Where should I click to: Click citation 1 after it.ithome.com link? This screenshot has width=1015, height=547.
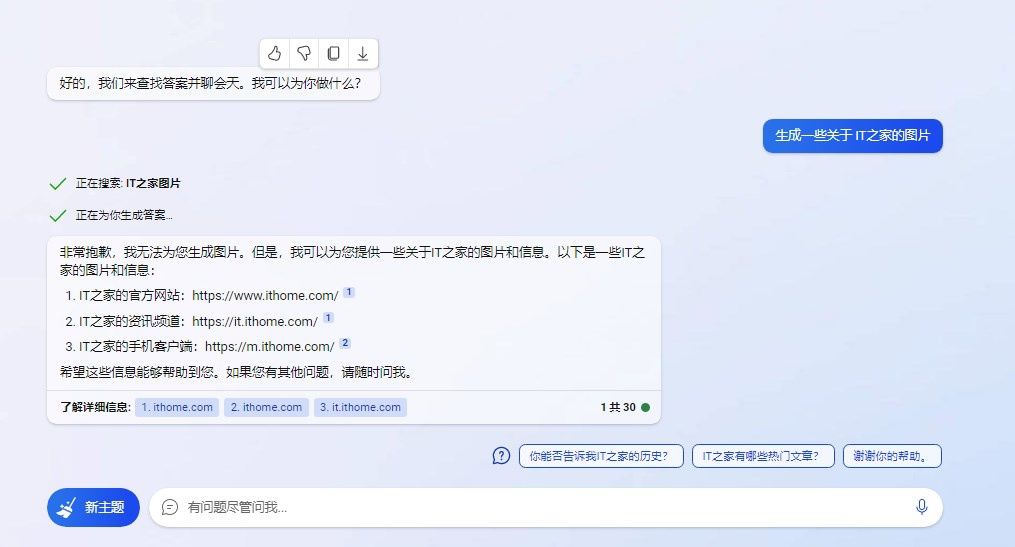point(328,318)
